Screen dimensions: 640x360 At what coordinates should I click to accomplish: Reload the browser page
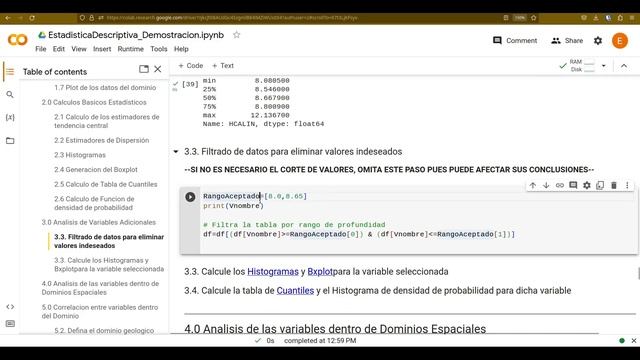[32, 18]
